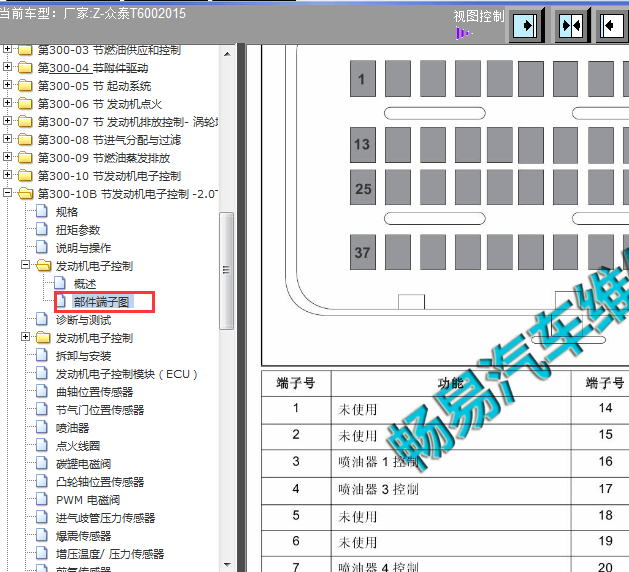Viewport: 629px width, 572px height.
Task: Expand the 第300-08 节进气分配与过滤 folder
Action: coord(7,139)
